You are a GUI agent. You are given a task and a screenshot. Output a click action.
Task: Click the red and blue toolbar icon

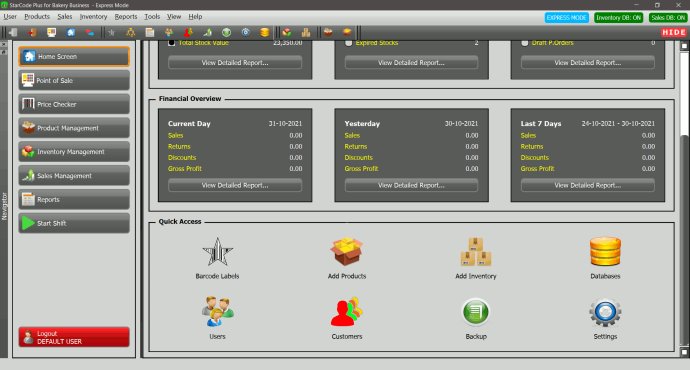[90, 33]
